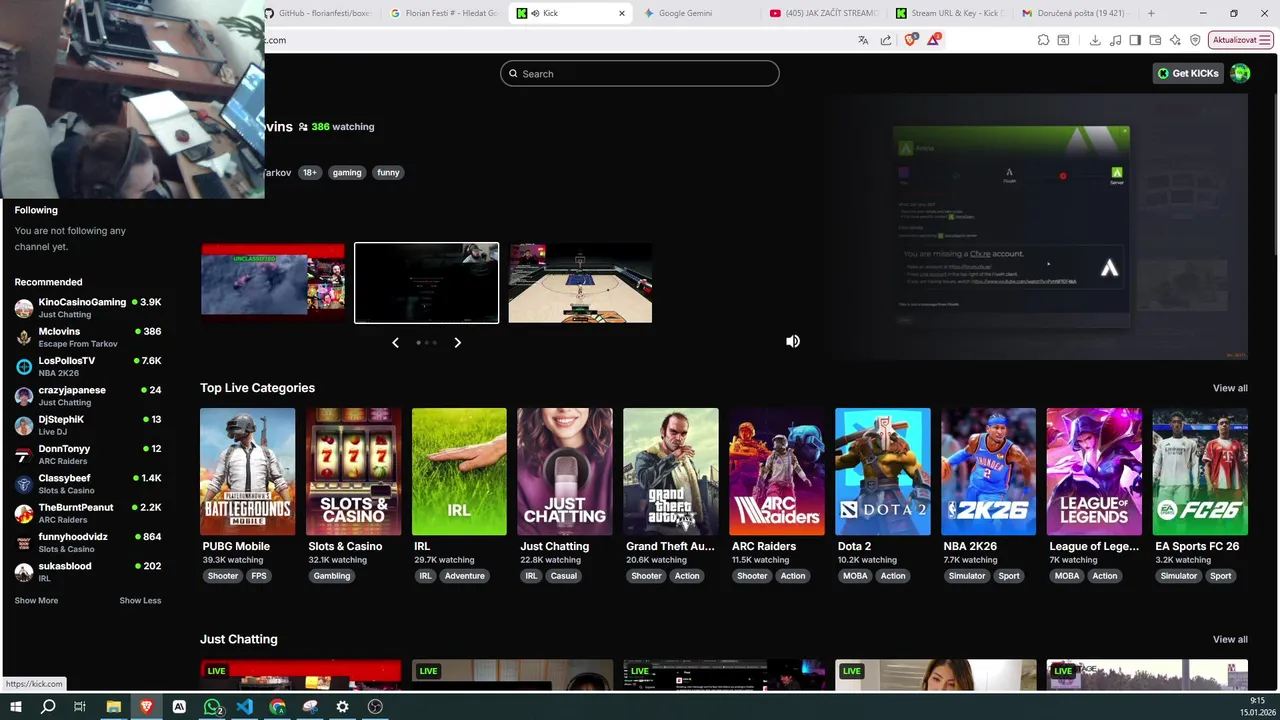Open the NBA 2K26 category card
The image size is (1280, 720).
[x=988, y=471]
